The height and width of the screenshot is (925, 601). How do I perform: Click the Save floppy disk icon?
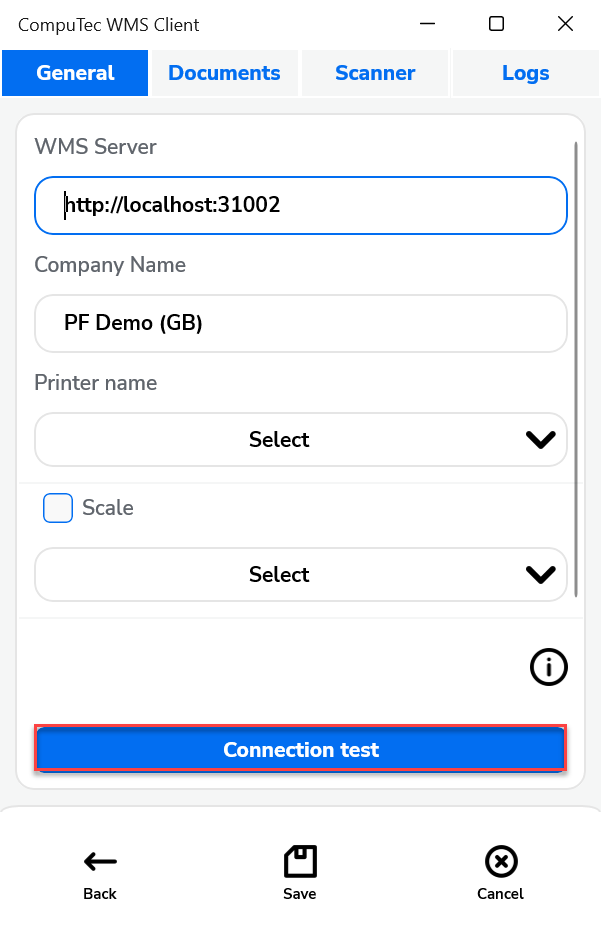click(x=300, y=858)
